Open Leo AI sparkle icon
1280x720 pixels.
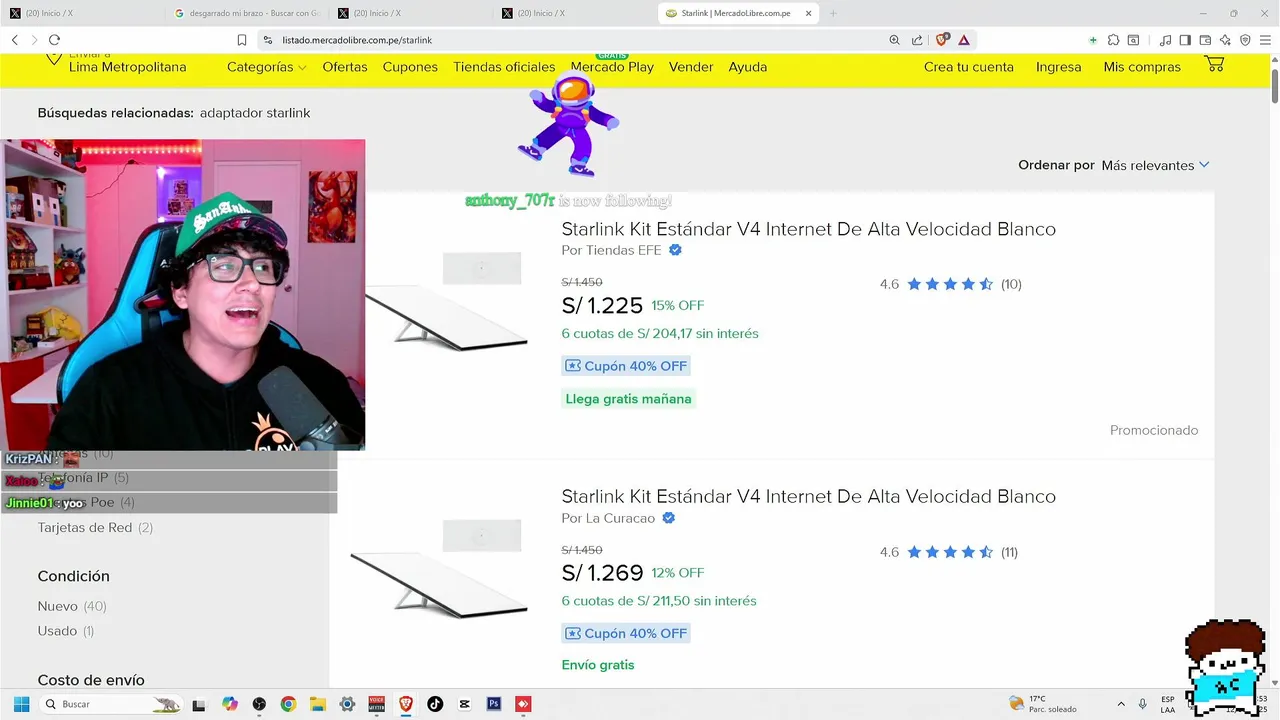(x=1225, y=40)
